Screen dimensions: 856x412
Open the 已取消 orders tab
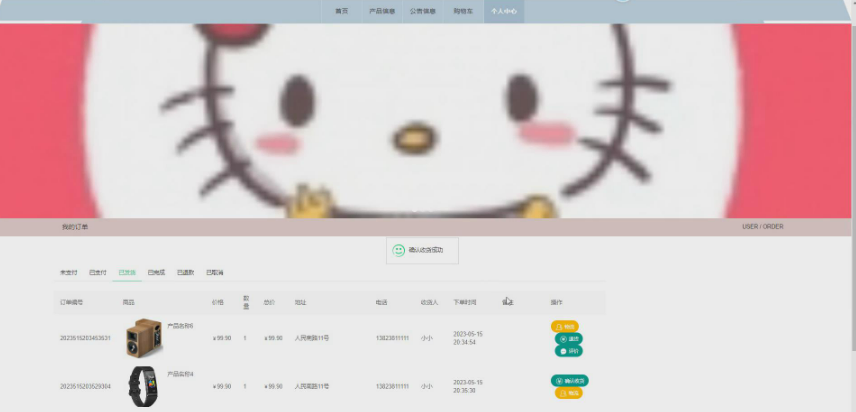click(x=215, y=272)
